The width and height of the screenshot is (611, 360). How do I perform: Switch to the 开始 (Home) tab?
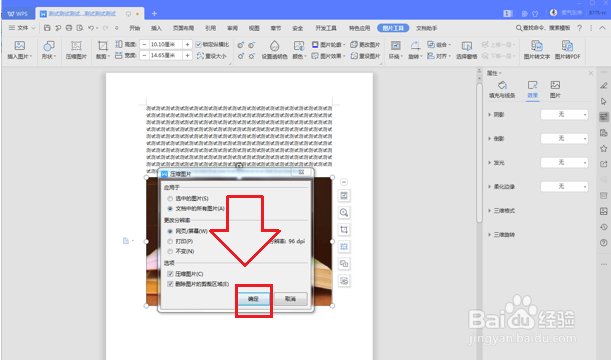(x=134, y=28)
